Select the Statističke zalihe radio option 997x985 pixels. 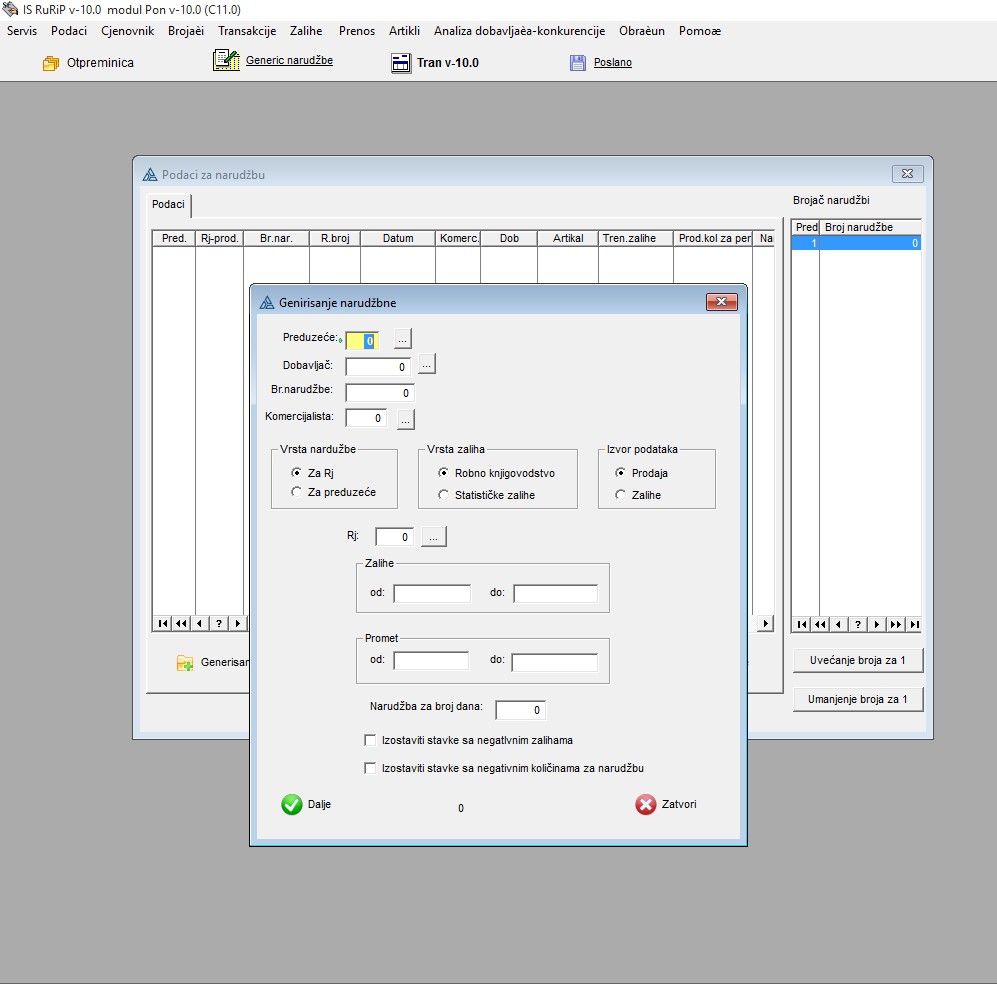(444, 495)
